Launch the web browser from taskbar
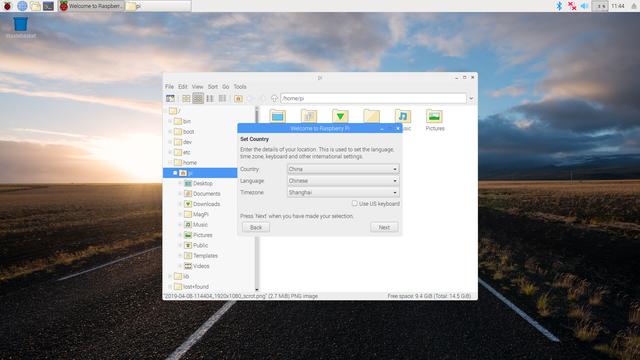The height and width of the screenshot is (360, 640). coord(22,6)
